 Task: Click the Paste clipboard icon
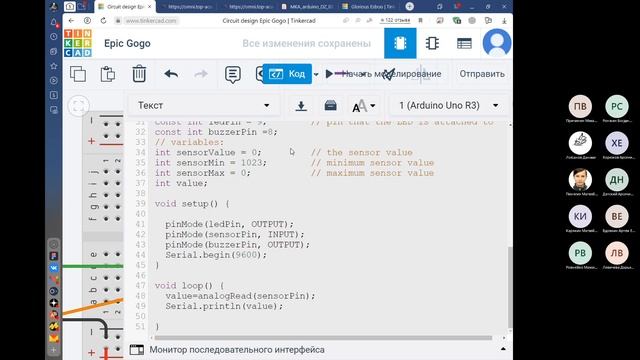(x=108, y=74)
